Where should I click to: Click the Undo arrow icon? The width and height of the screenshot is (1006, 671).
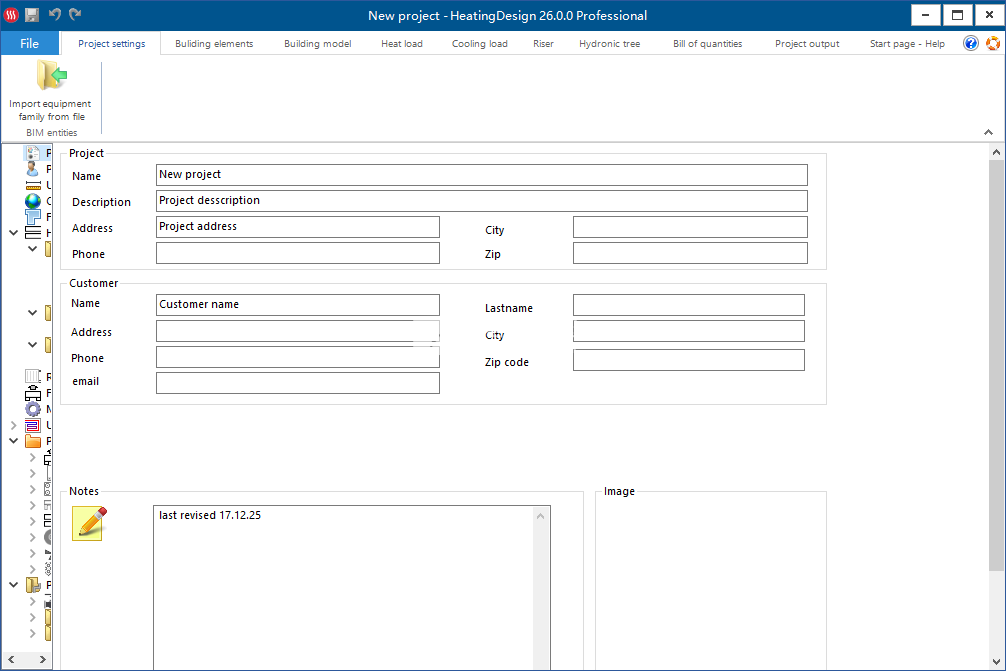55,15
